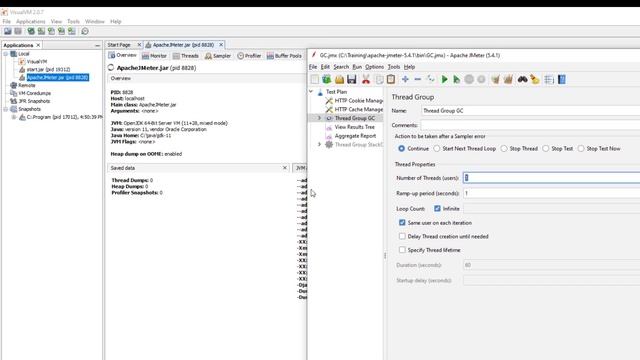Image resolution: width=640 pixels, height=360 pixels.
Task: Click the Load snapshot icon in the VisualVM toolbar
Action: [8, 31]
